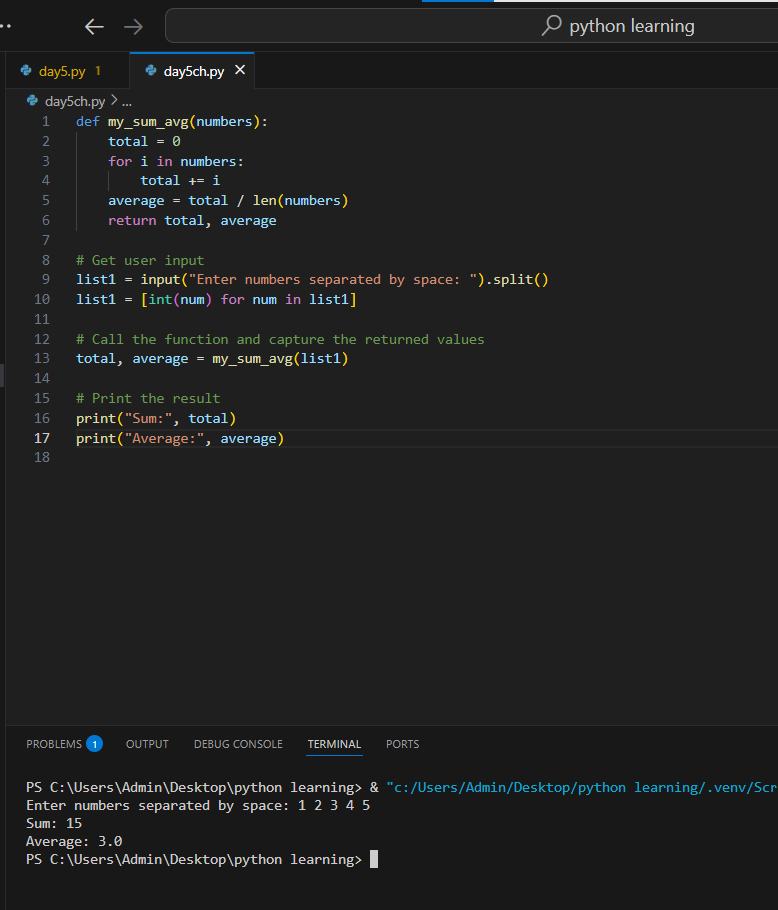Open the 'python learning' command search box

click(x=471, y=26)
